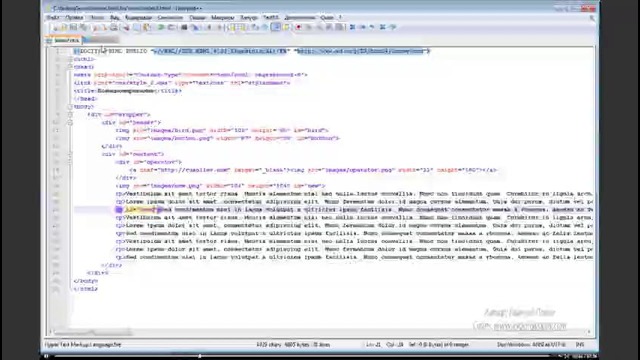
Task: Click the Print toolbar icon
Action: [x=114, y=27]
